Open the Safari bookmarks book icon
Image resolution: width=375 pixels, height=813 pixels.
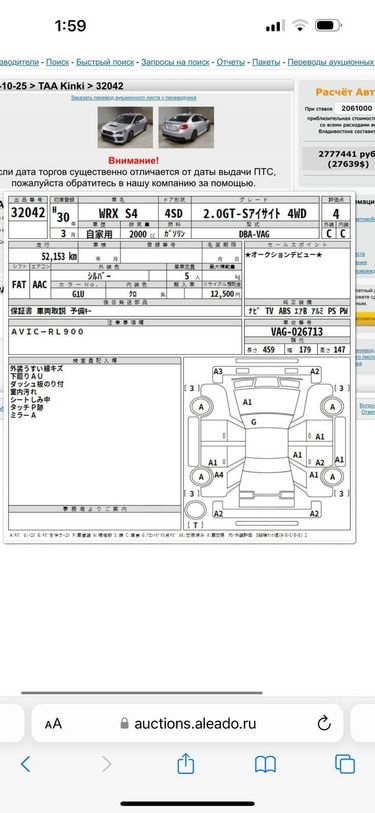(265, 764)
